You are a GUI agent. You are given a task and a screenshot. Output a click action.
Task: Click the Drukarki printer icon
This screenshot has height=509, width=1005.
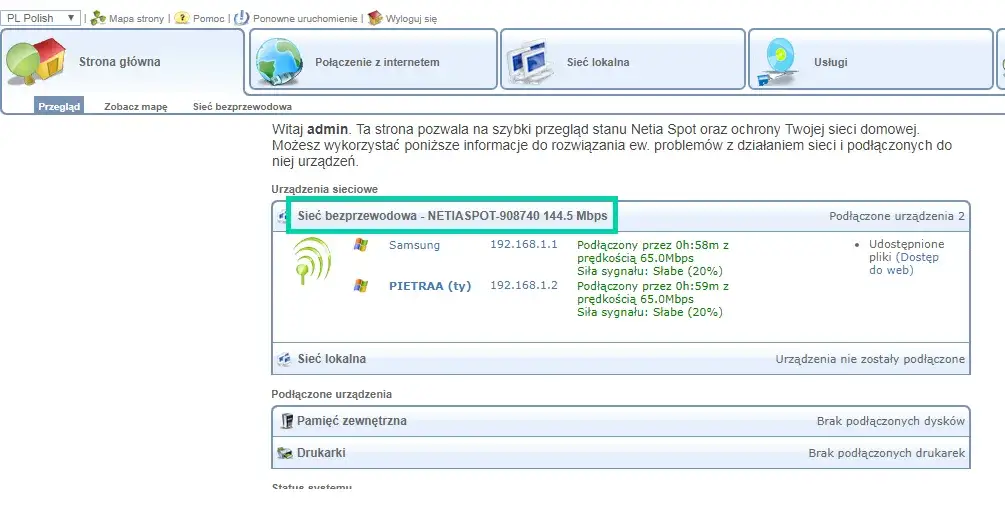click(285, 453)
